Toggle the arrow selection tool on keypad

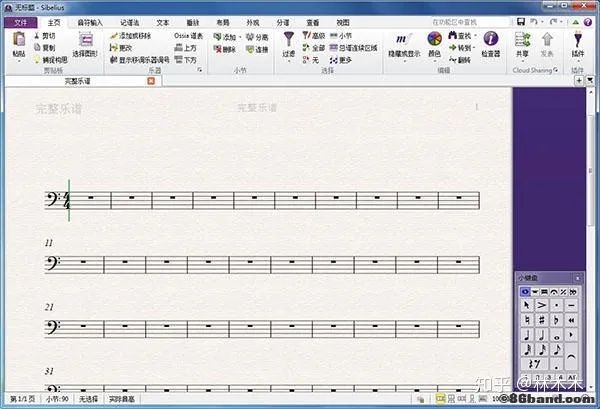526,304
